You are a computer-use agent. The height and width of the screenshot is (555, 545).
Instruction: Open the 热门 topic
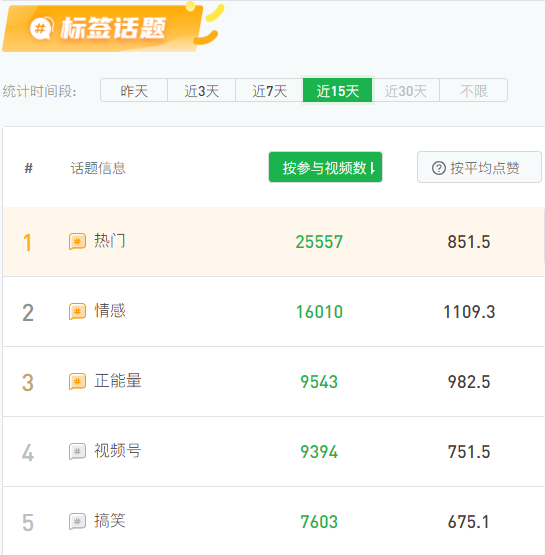point(109,241)
